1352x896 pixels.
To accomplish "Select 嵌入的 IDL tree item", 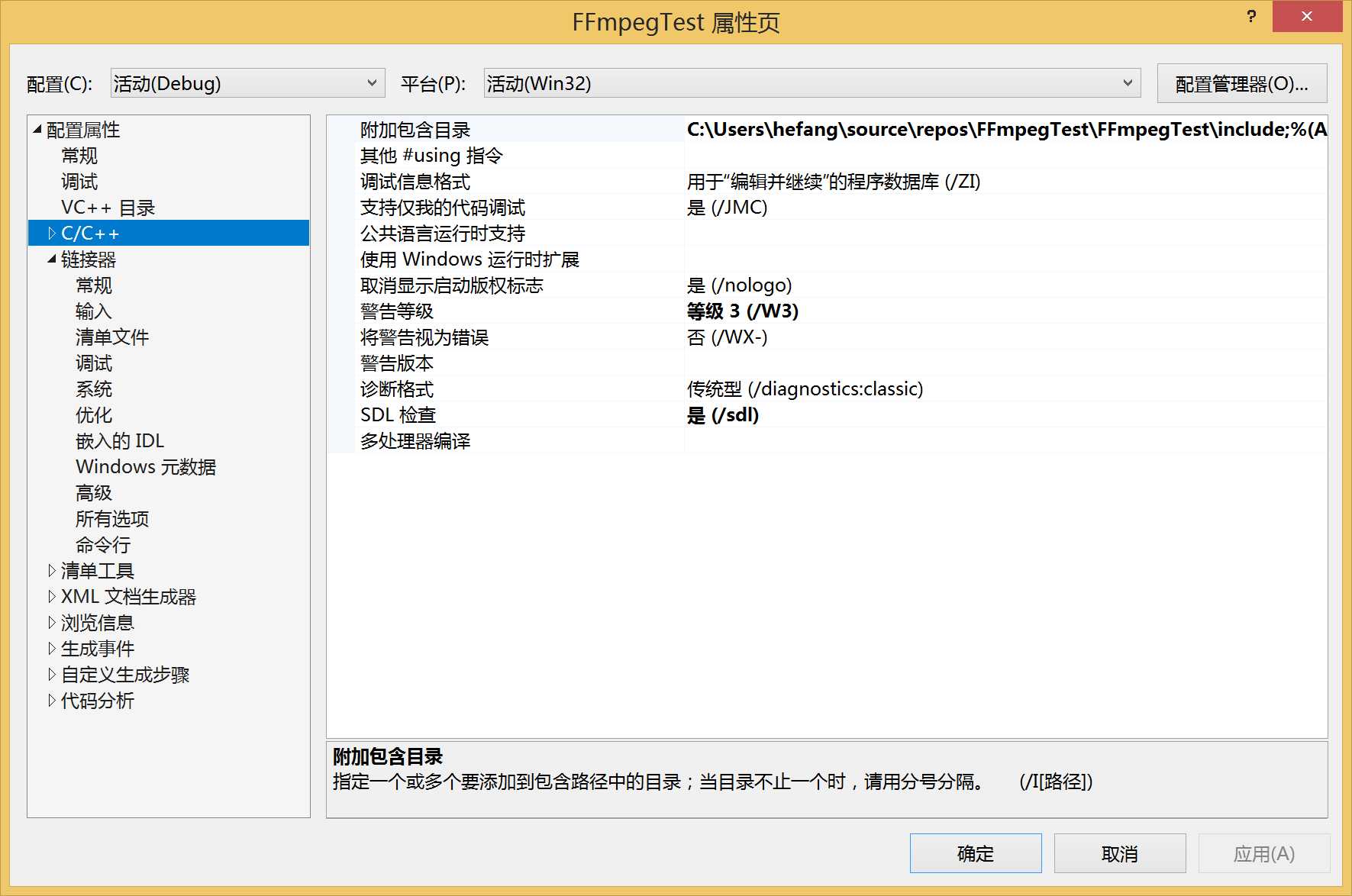I will (x=120, y=441).
